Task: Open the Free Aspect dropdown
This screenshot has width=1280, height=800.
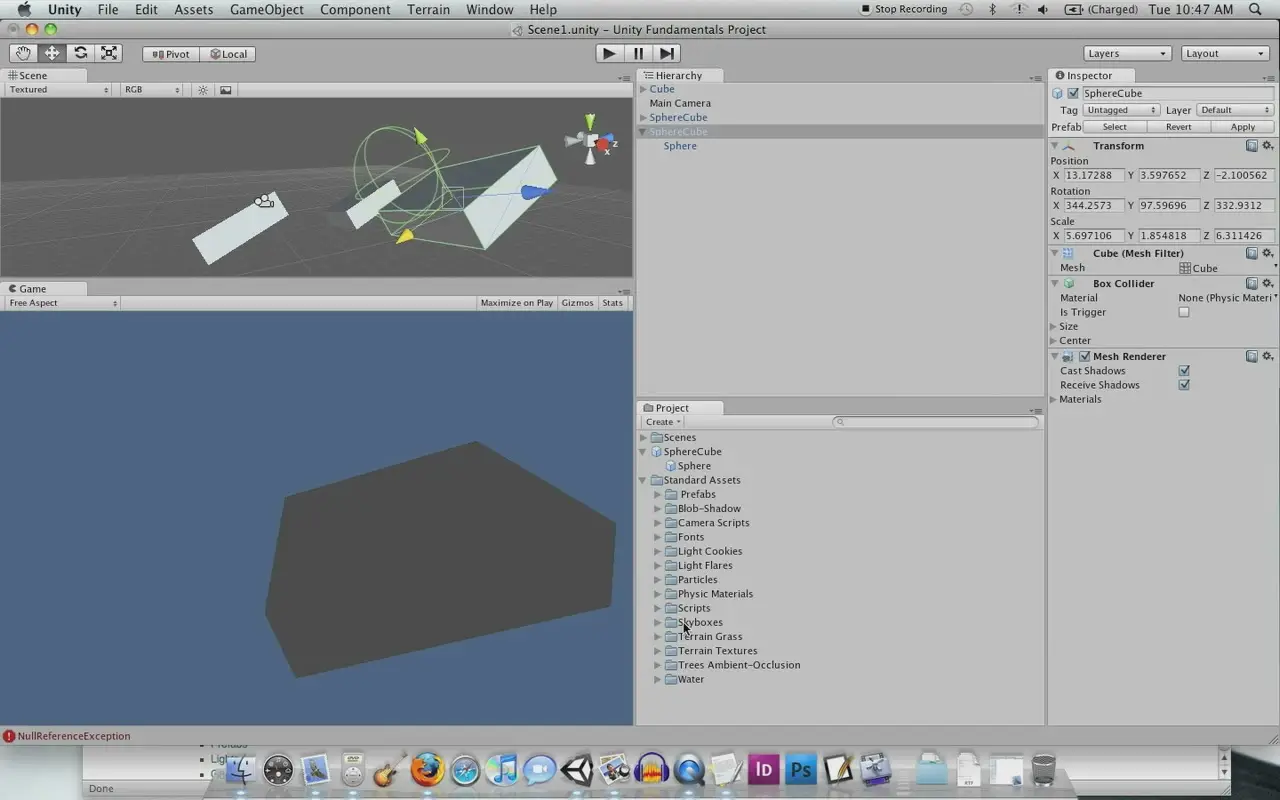Action: [x=63, y=303]
